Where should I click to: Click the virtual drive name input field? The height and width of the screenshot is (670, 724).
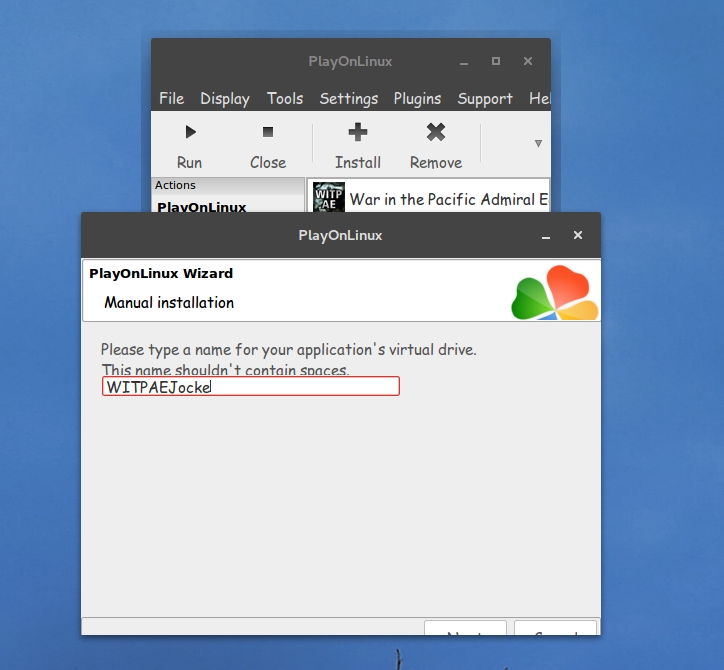(x=251, y=386)
